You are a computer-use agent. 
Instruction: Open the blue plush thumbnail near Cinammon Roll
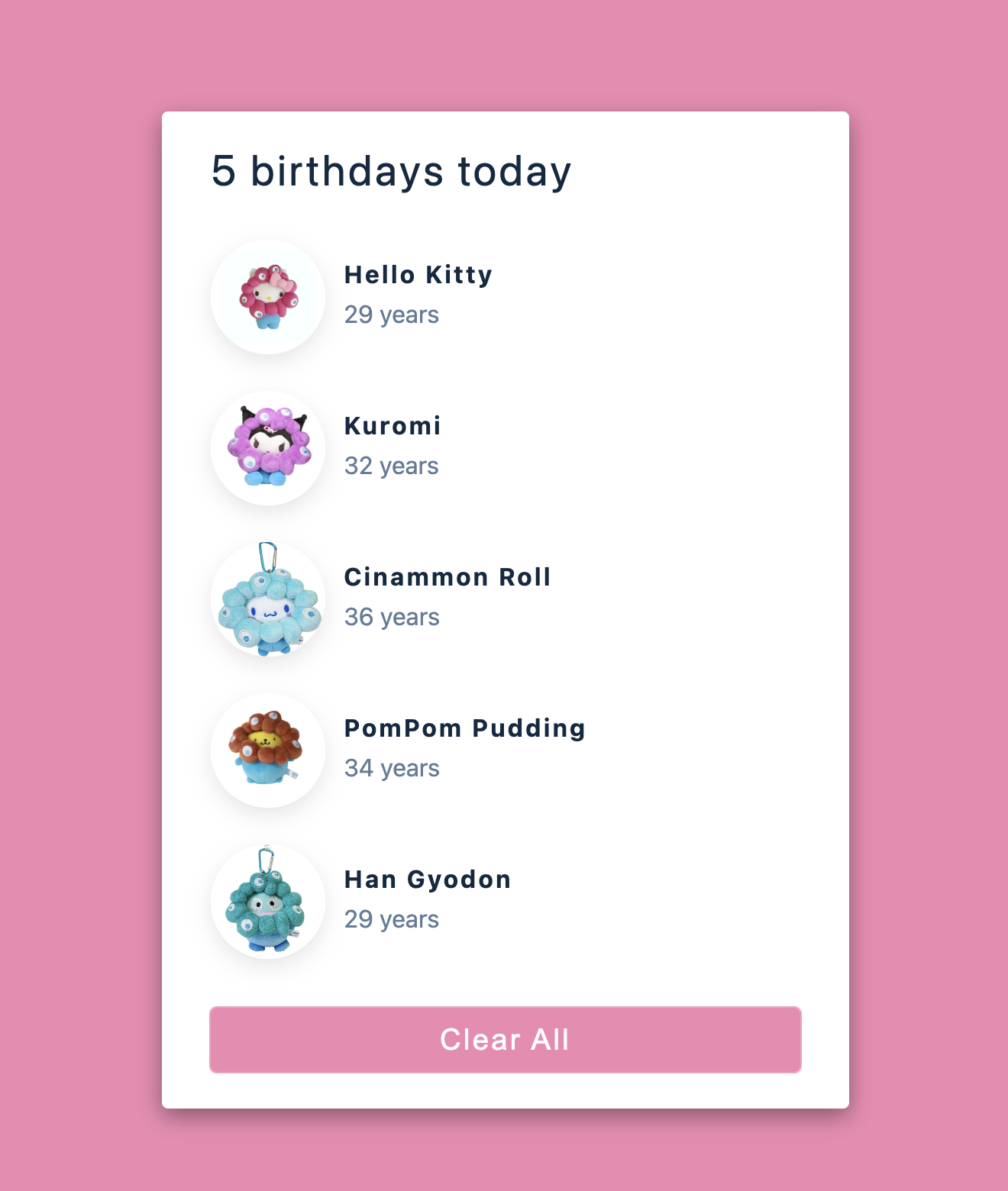(268, 599)
